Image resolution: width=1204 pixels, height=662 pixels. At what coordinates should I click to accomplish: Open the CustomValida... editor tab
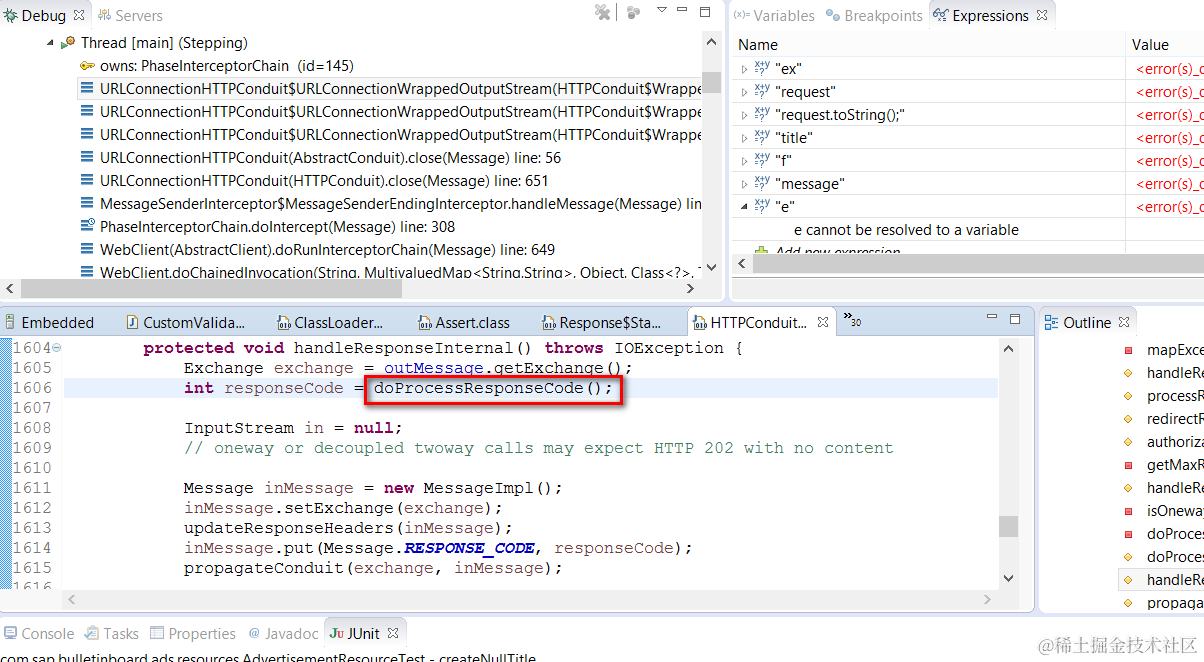(186, 322)
